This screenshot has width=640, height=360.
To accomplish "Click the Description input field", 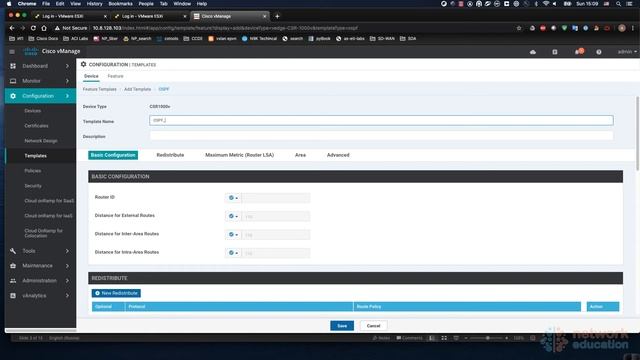I will [381, 136].
